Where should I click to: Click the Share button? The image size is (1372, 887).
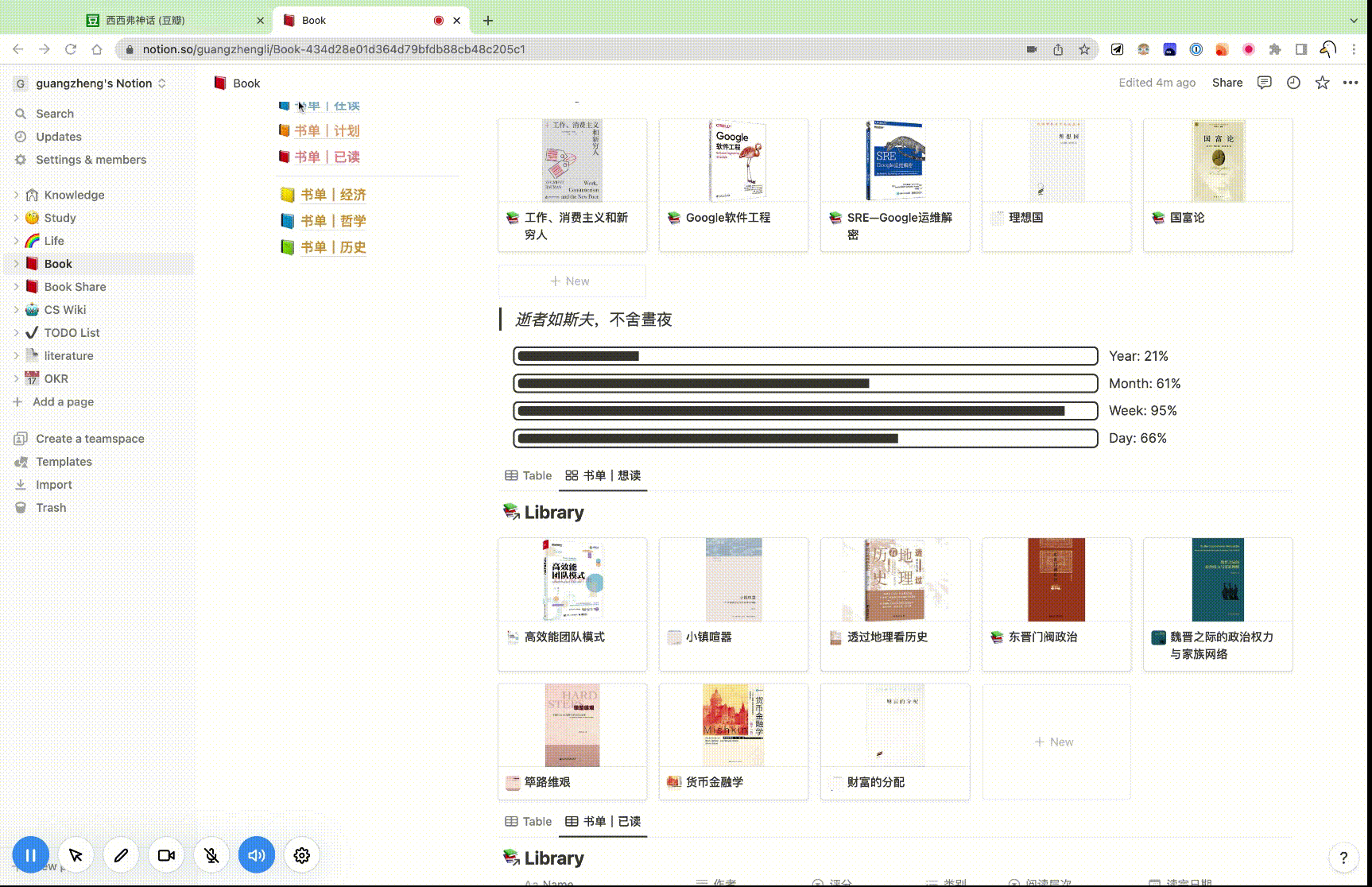pyautogui.click(x=1227, y=83)
